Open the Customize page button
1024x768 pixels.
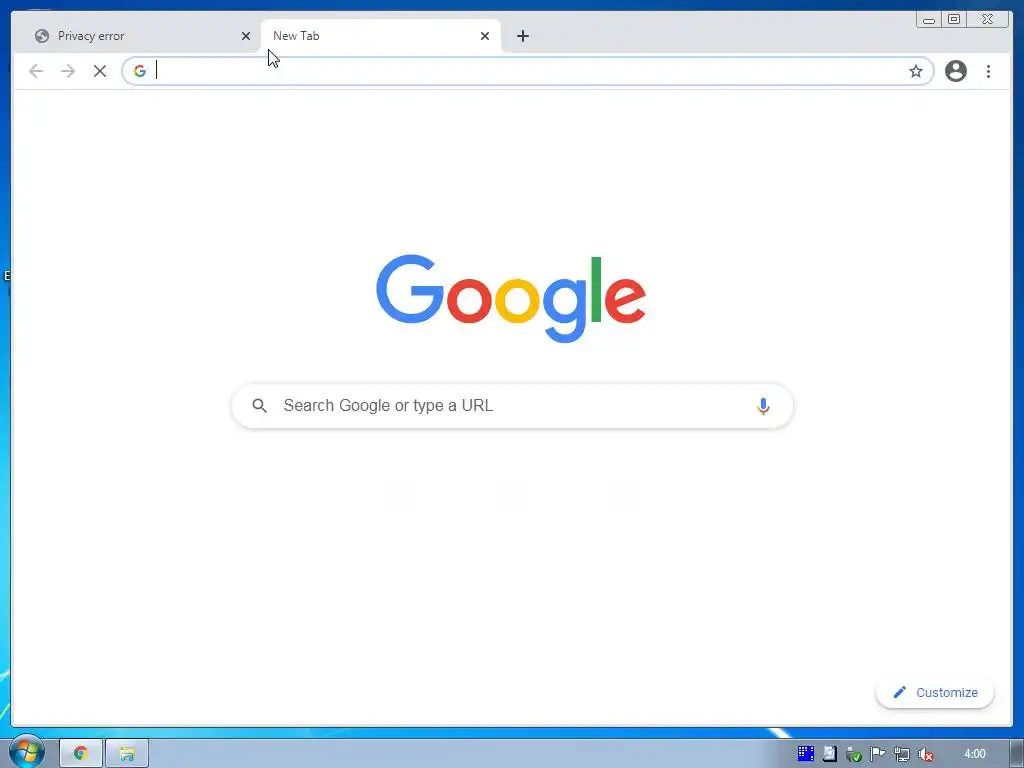[935, 692]
